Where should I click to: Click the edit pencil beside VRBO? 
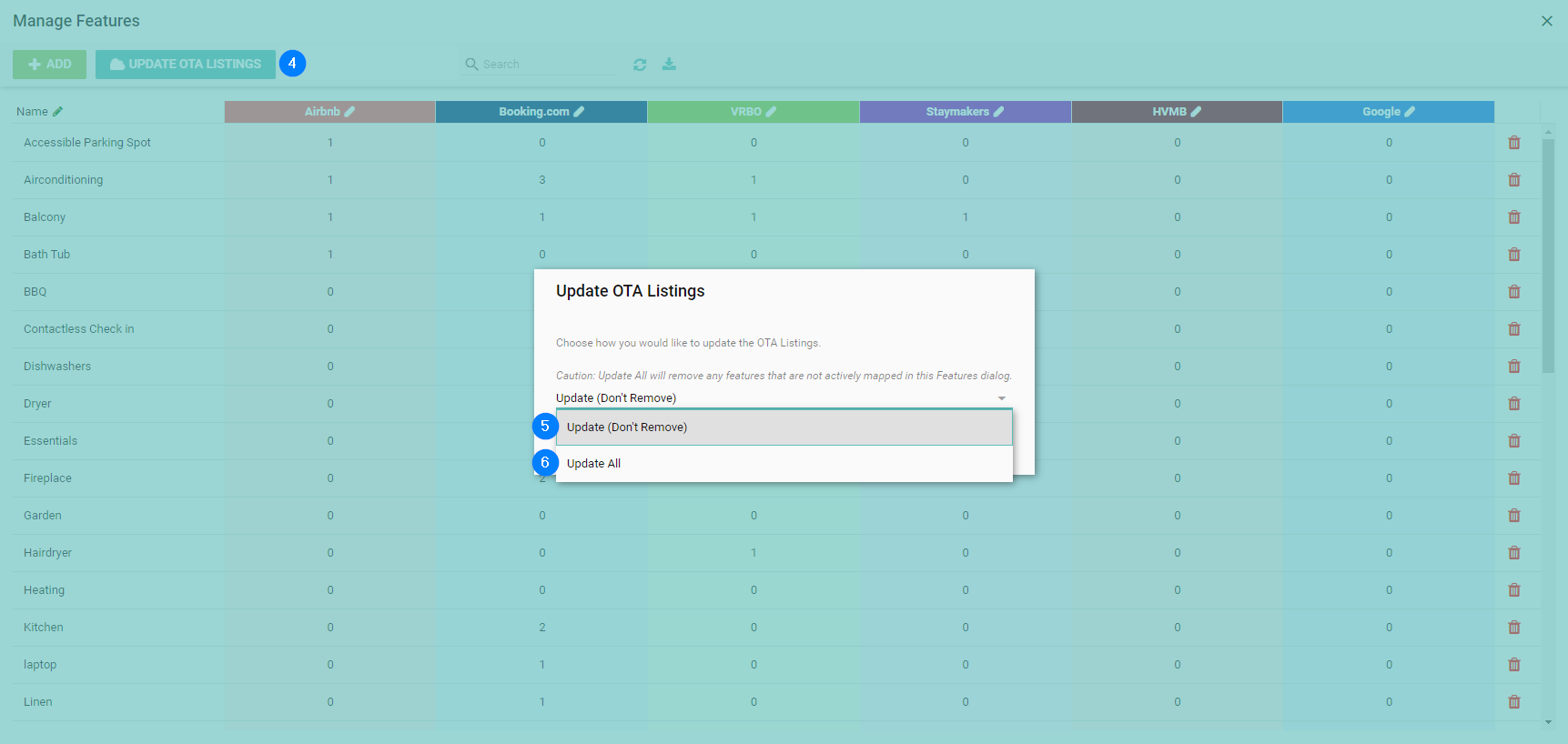[x=772, y=112]
